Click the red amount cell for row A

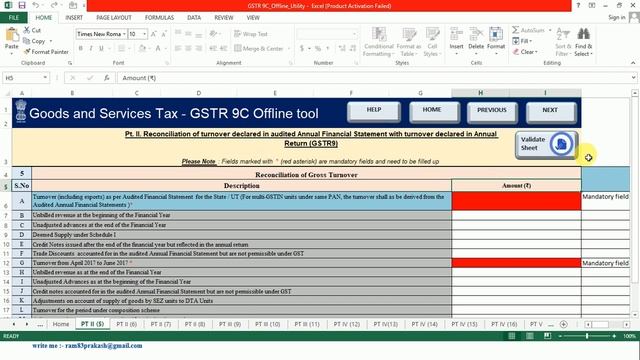click(516, 201)
